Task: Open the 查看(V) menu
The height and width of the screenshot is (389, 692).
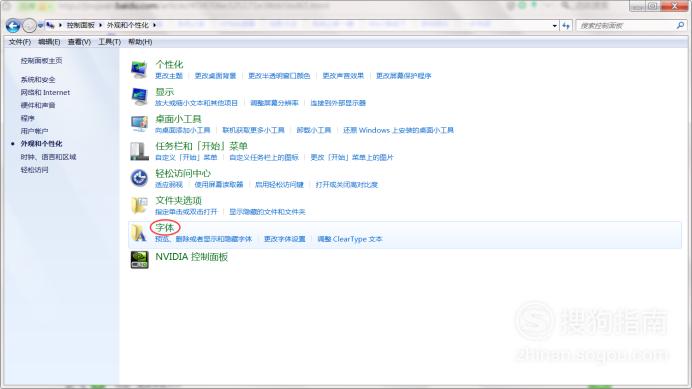Action: pos(79,42)
